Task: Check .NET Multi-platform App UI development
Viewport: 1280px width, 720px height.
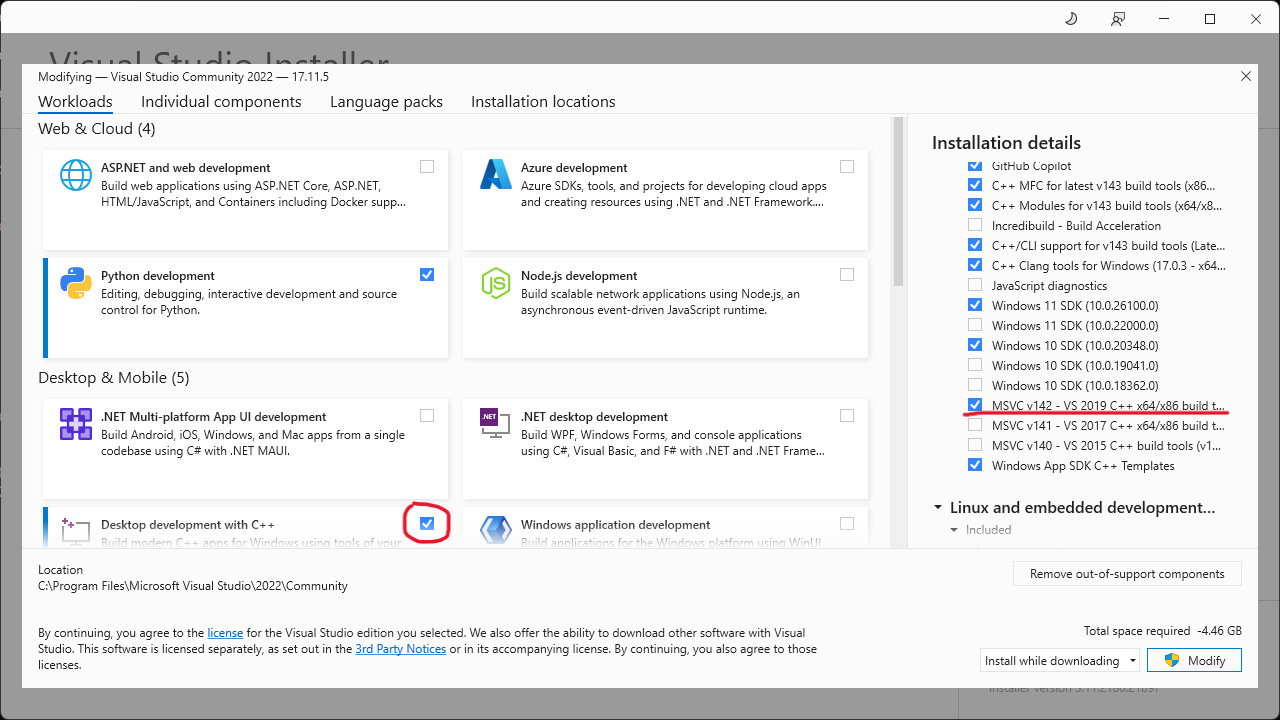Action: tap(427, 416)
